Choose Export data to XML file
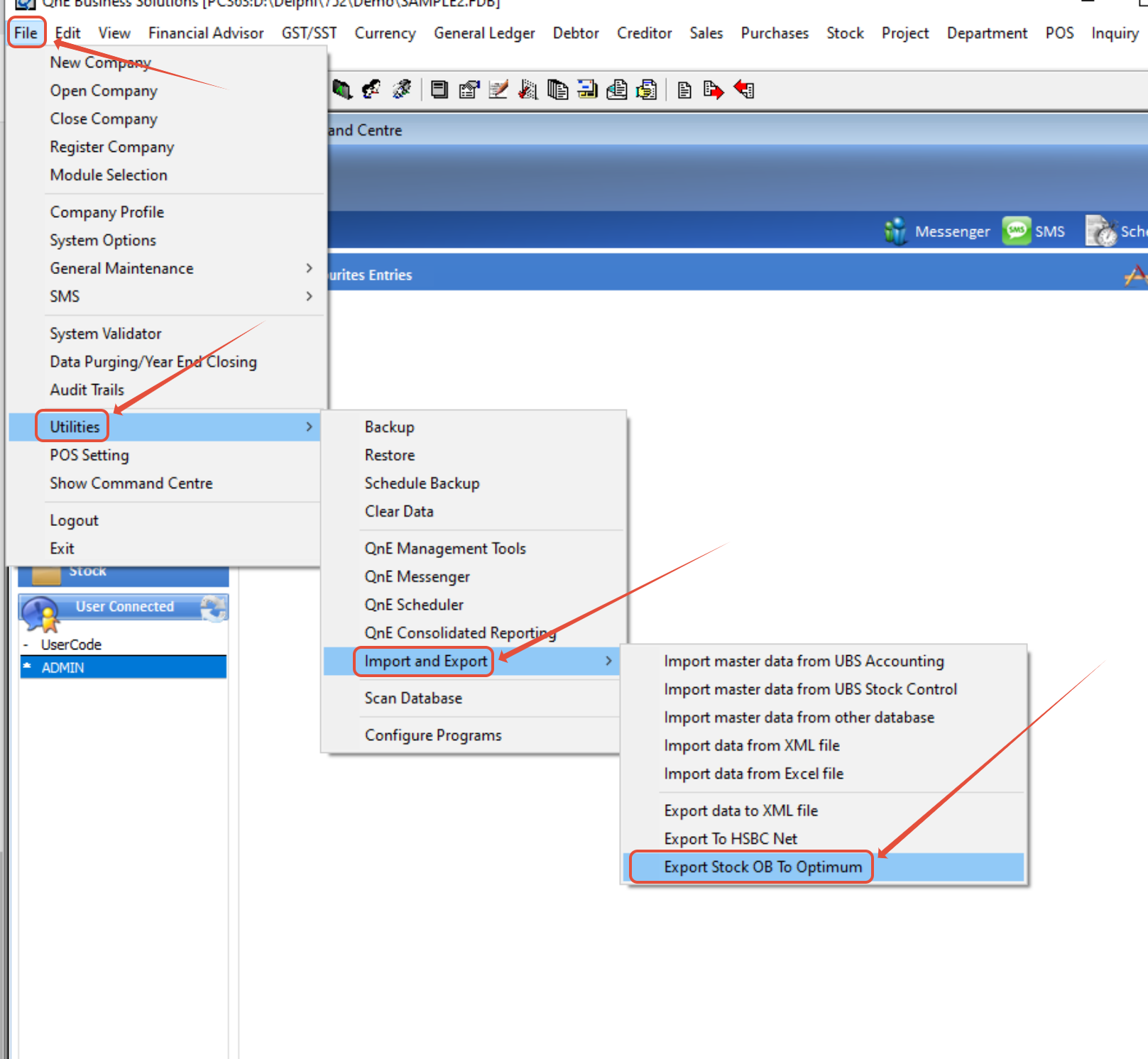The width and height of the screenshot is (1148, 1059). 740,811
